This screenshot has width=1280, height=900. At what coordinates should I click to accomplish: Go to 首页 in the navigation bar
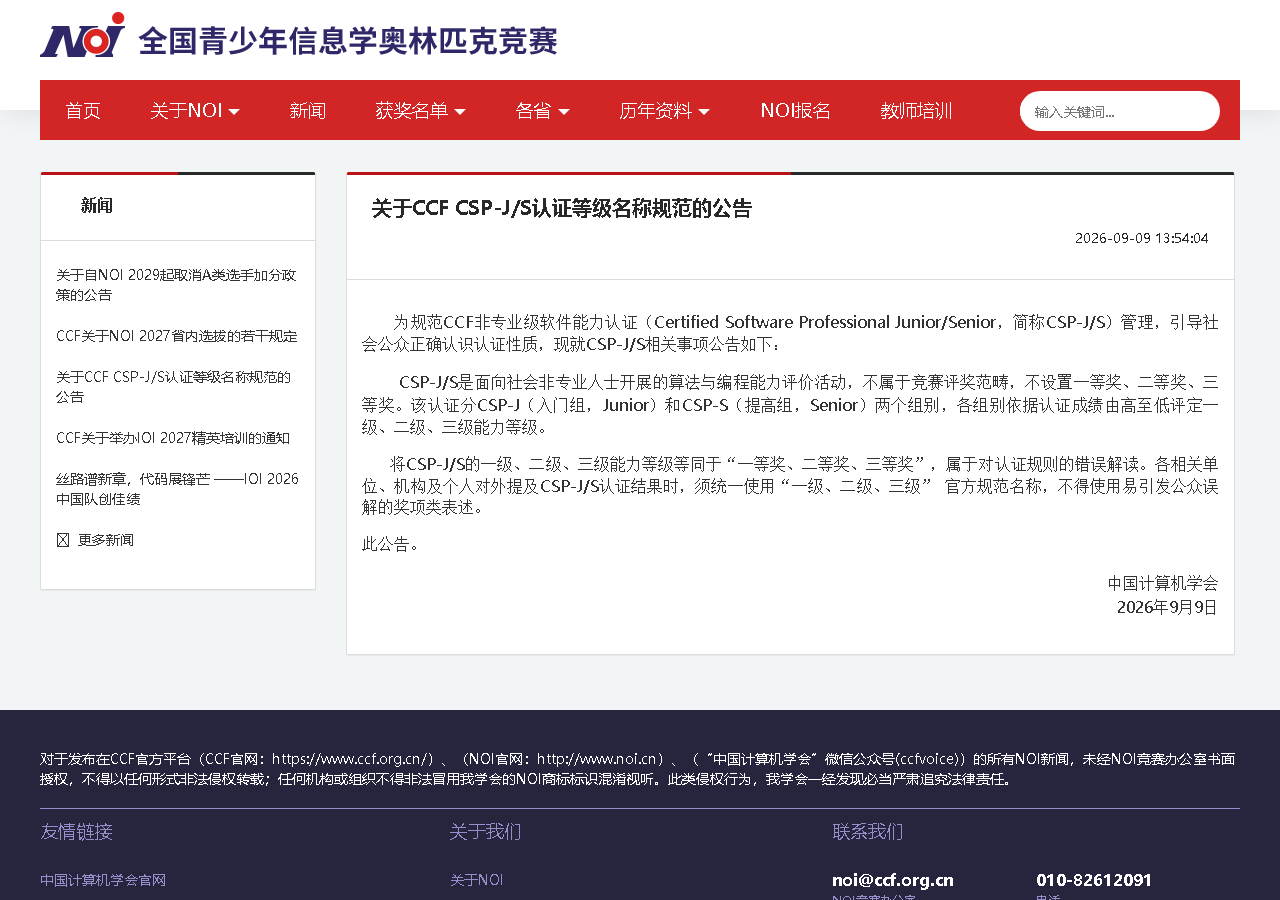tap(83, 111)
